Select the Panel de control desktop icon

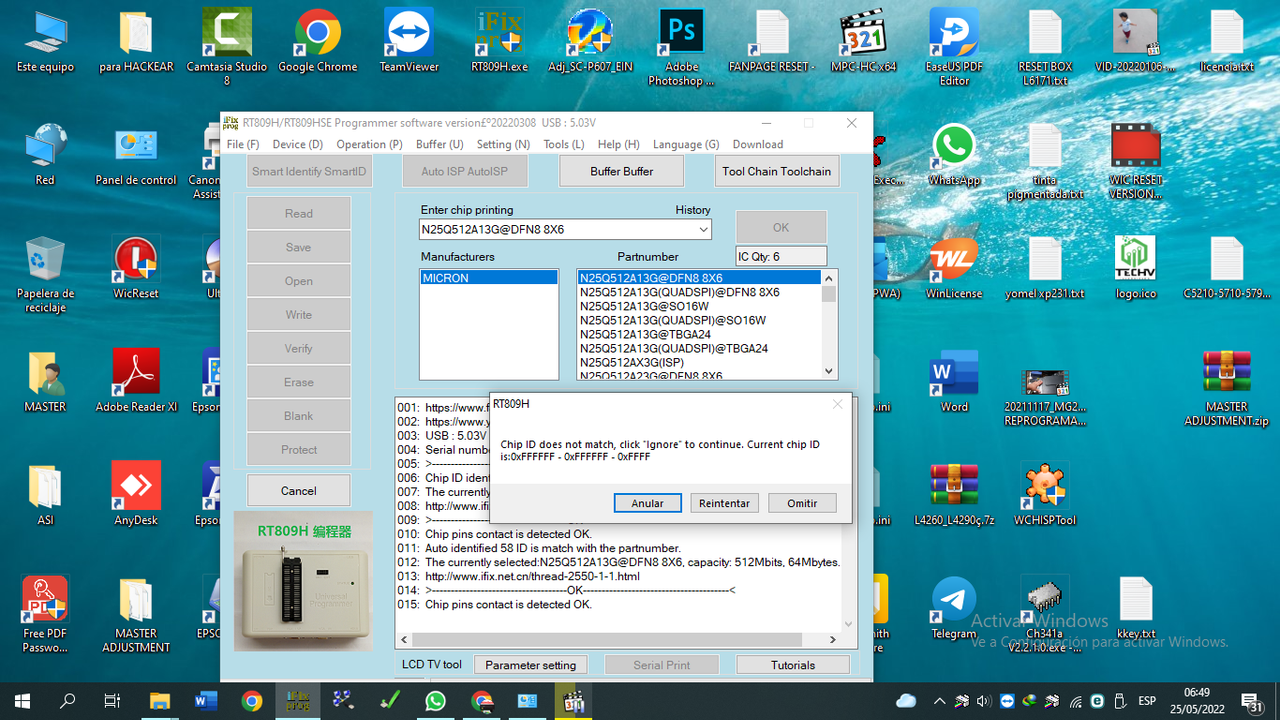tap(136, 153)
